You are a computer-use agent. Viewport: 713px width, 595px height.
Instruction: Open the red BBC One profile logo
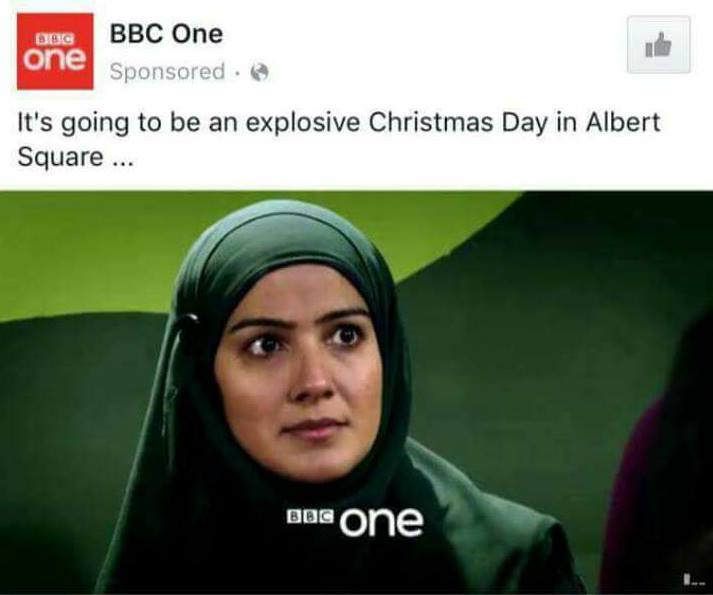pos(55,51)
